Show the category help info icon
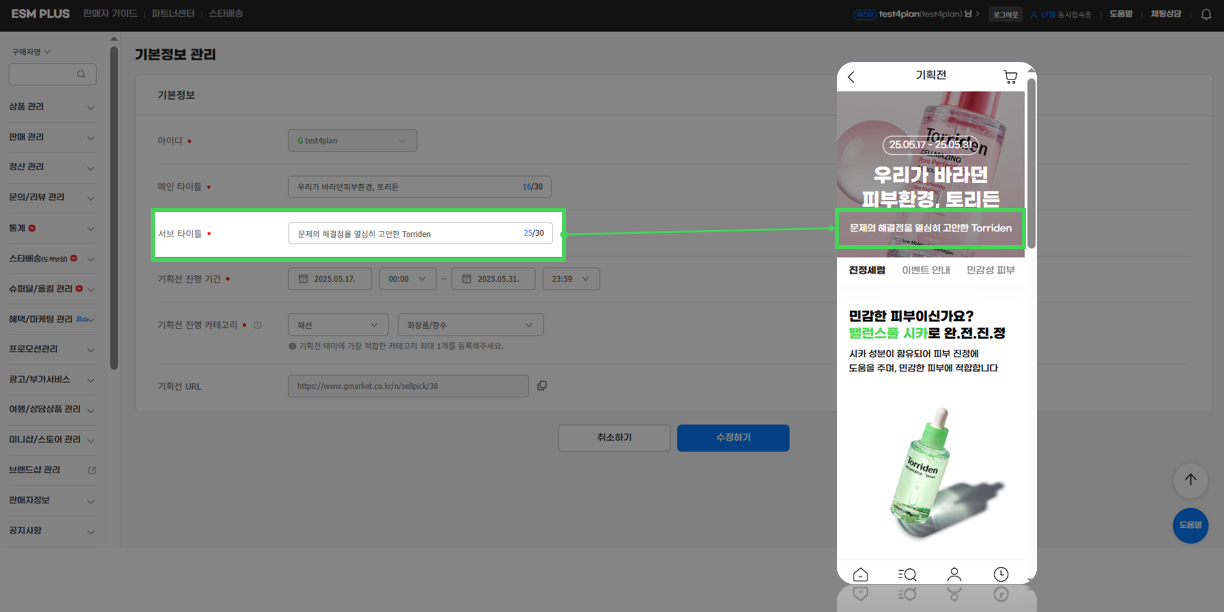This screenshot has height=612, width=1224. click(x=258, y=325)
